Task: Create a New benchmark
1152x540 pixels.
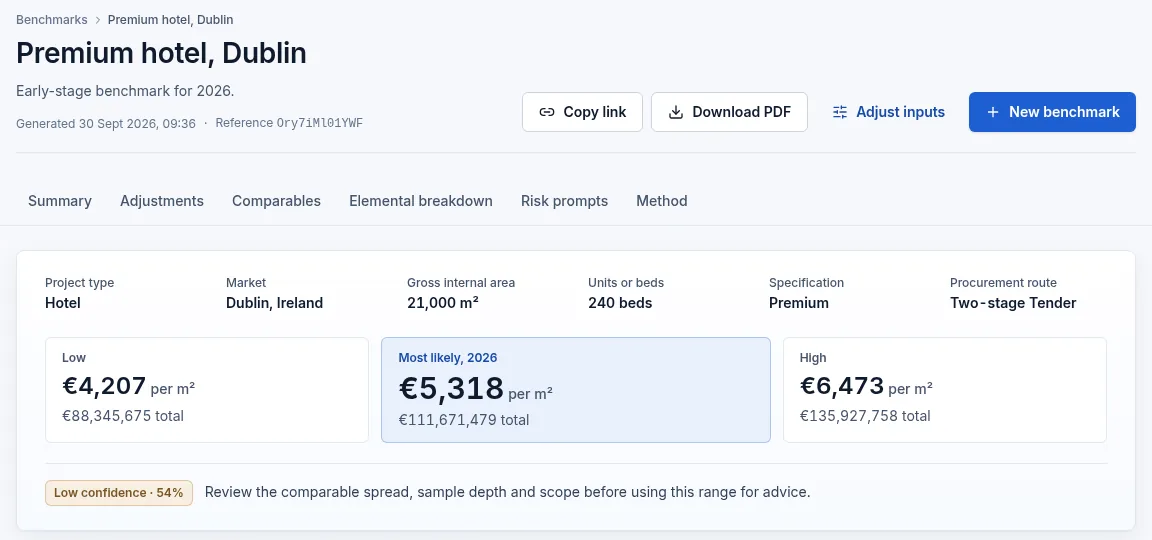Action: [x=1052, y=112]
